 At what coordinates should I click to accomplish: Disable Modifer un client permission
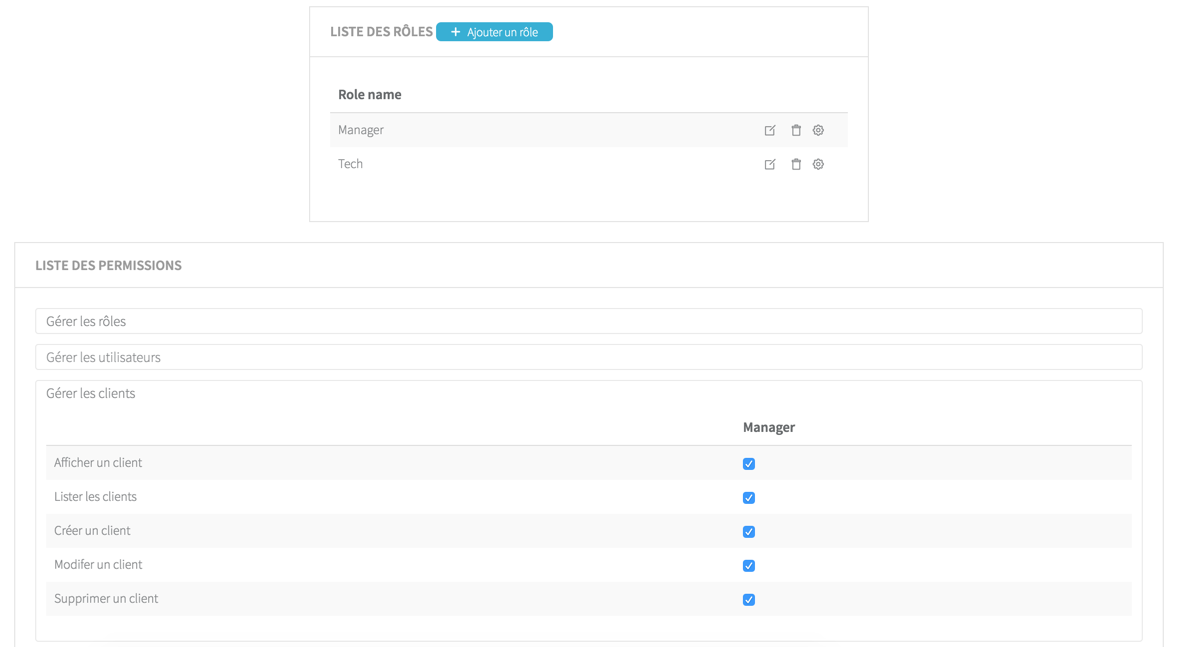[x=749, y=566]
